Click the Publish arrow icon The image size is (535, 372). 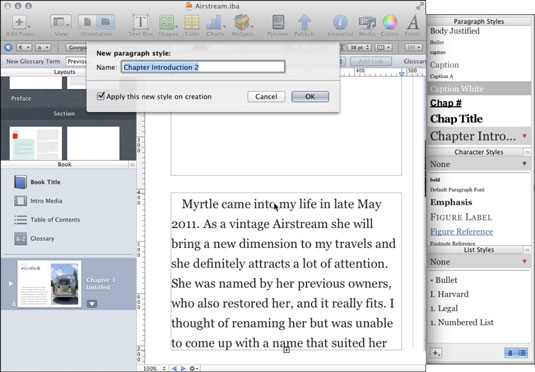[x=304, y=22]
